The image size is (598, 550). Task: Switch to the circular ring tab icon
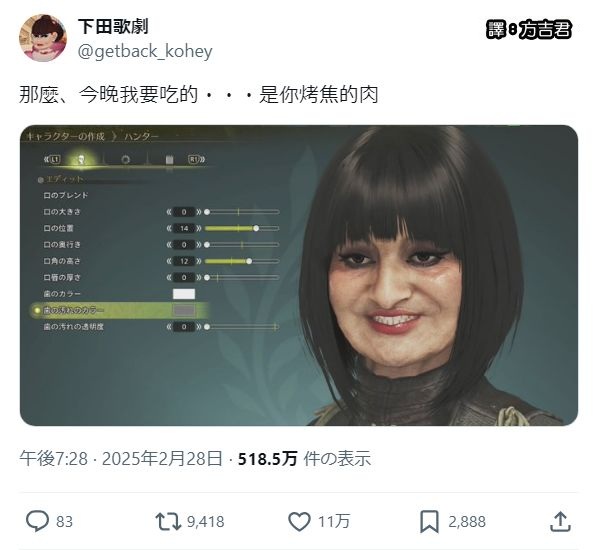pos(125,159)
